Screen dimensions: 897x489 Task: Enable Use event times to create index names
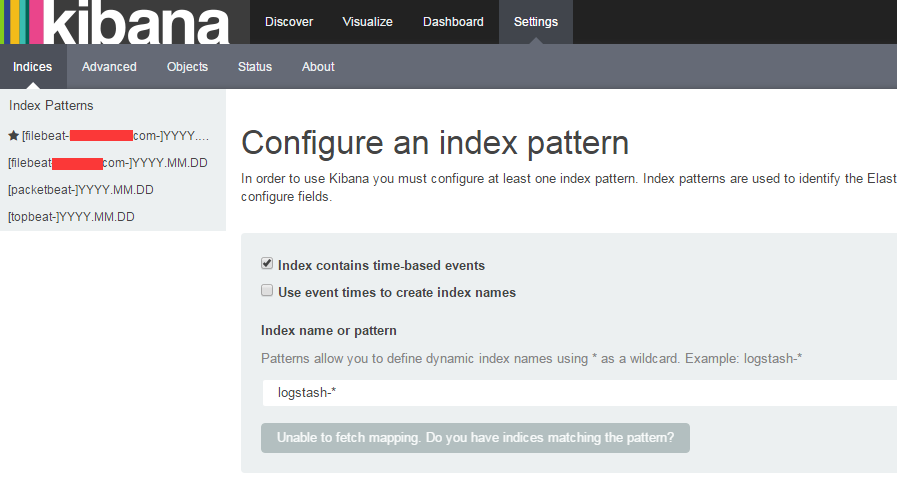coord(267,290)
